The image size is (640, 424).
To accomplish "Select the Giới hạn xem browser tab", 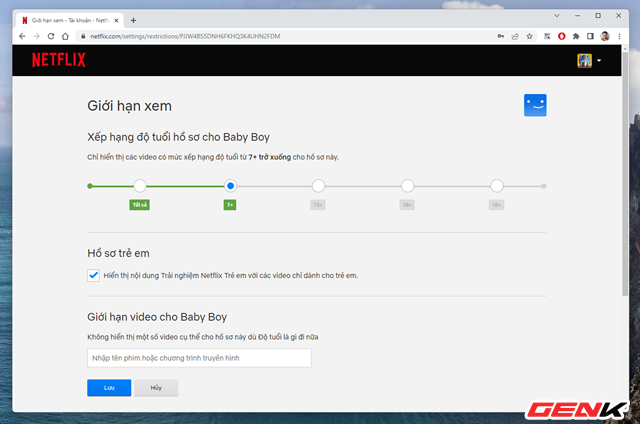I will coord(69,20).
